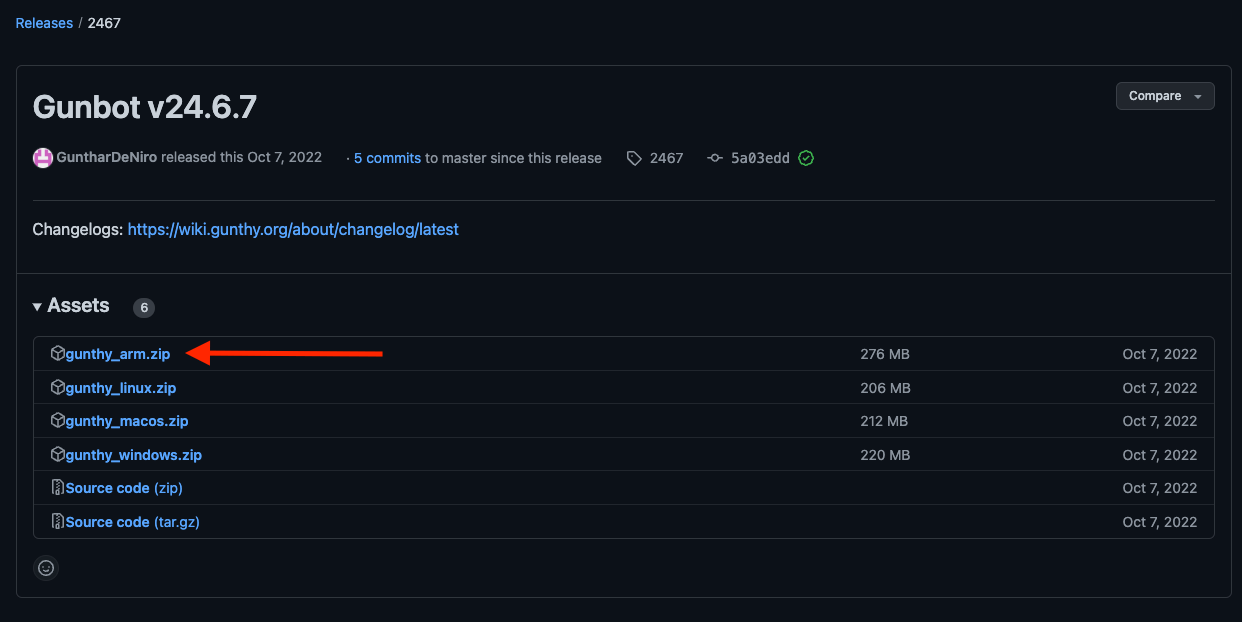
Task: Click package icon for gunthy_windows.zip
Action: click(58, 454)
